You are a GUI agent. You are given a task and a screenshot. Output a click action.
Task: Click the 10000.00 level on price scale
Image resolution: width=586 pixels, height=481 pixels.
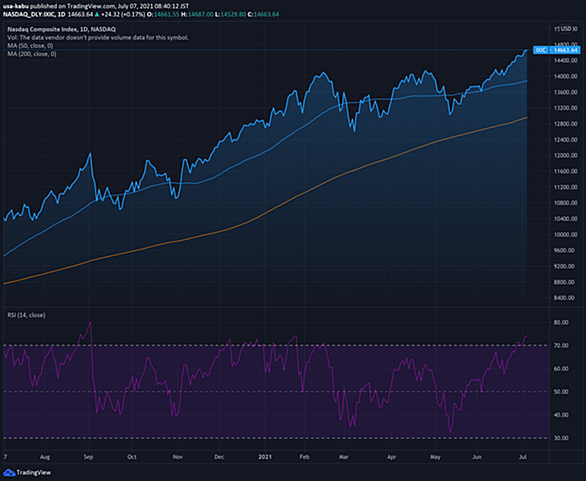(x=565, y=234)
